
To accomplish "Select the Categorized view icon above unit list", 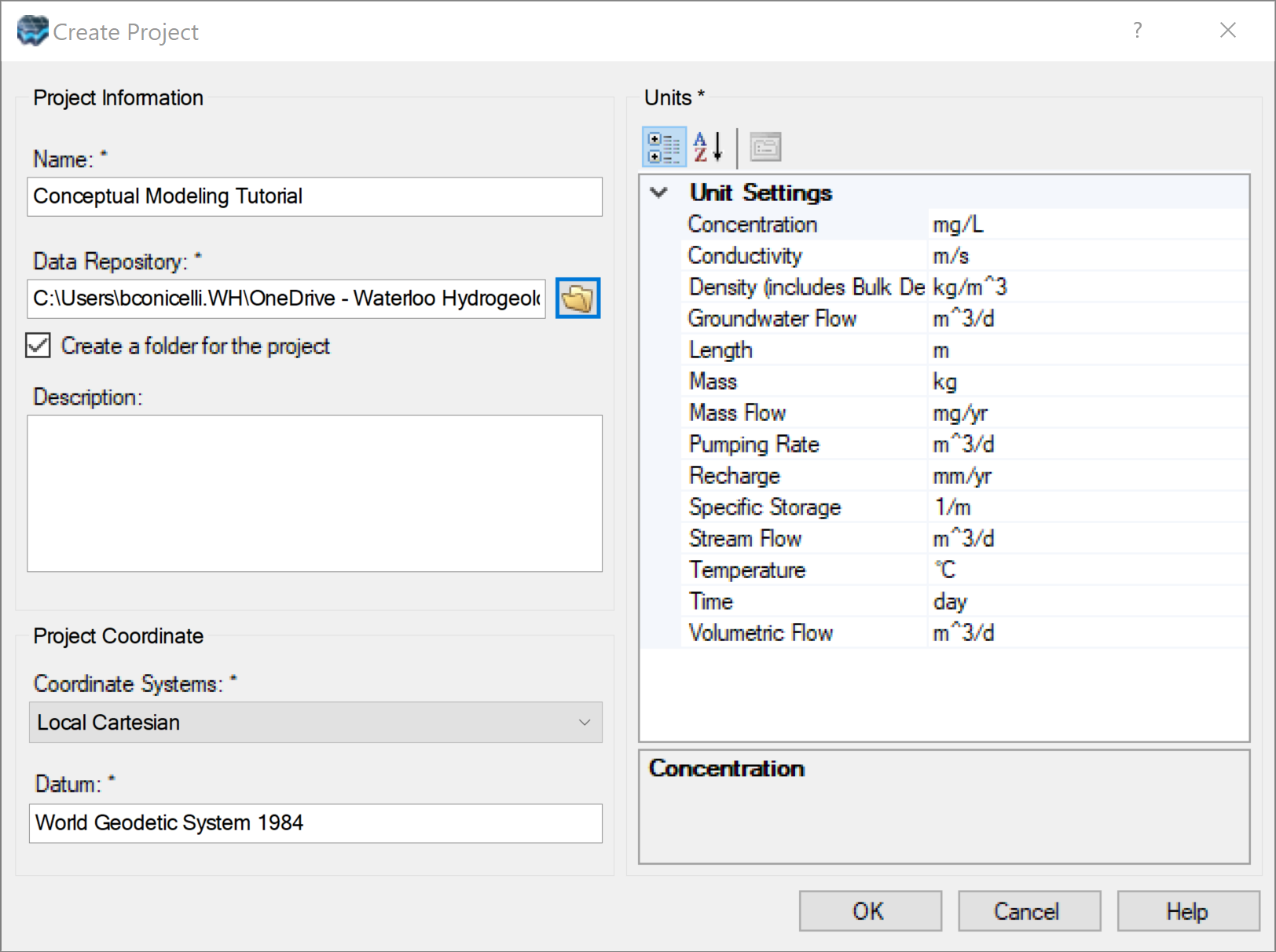I will [663, 147].
